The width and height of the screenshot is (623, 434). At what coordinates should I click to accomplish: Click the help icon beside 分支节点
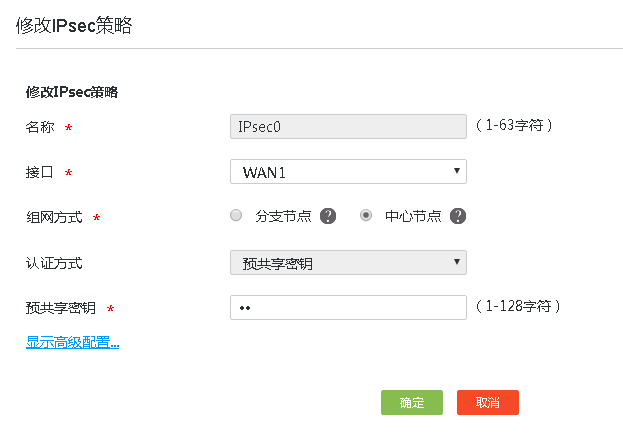(x=328, y=216)
